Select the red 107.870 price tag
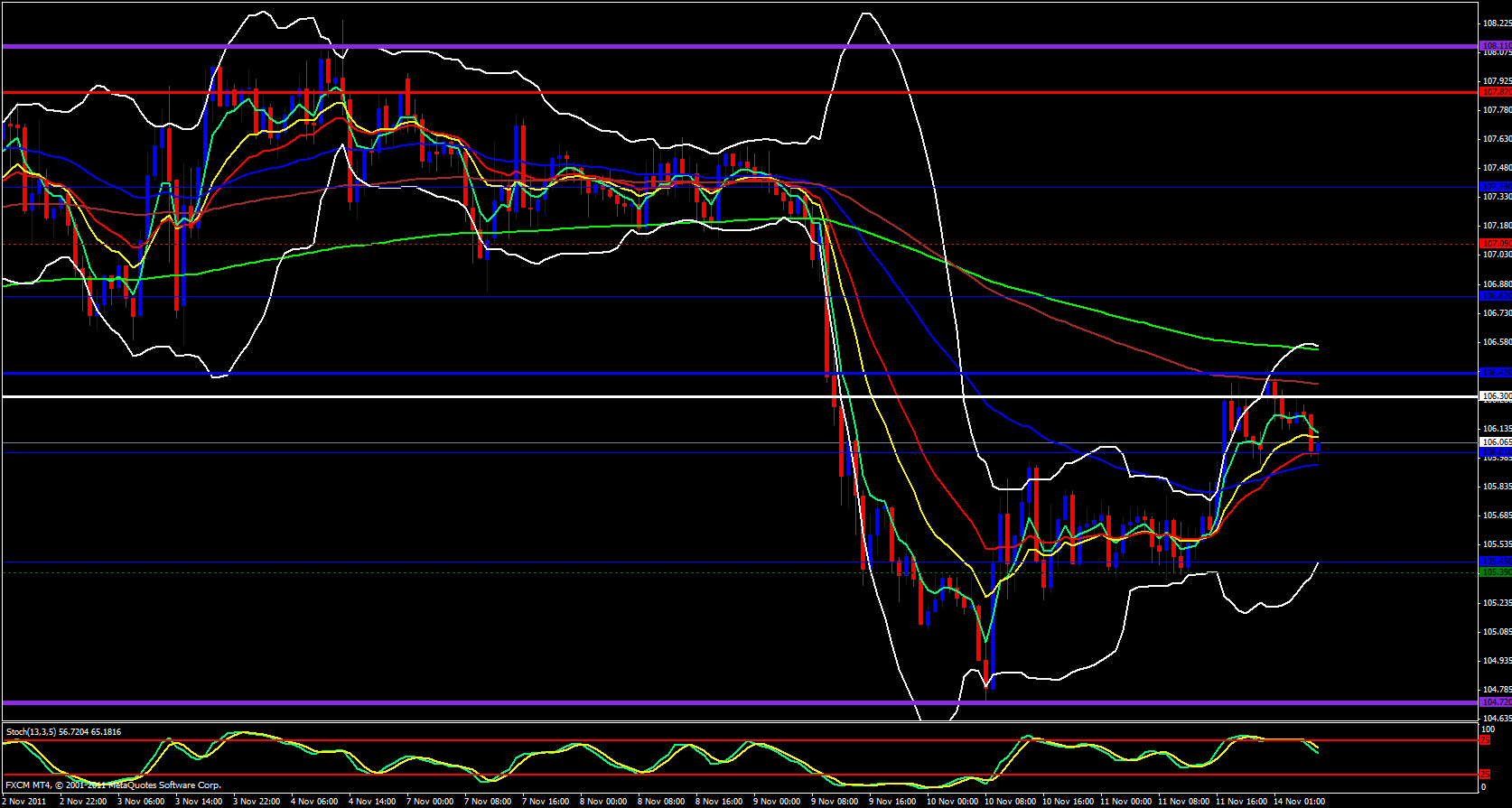The width and height of the screenshot is (1512, 808). tap(1495, 92)
